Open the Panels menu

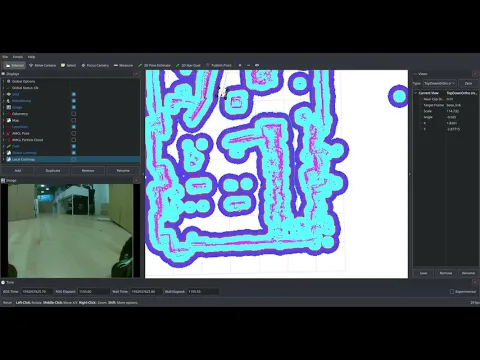(18, 57)
